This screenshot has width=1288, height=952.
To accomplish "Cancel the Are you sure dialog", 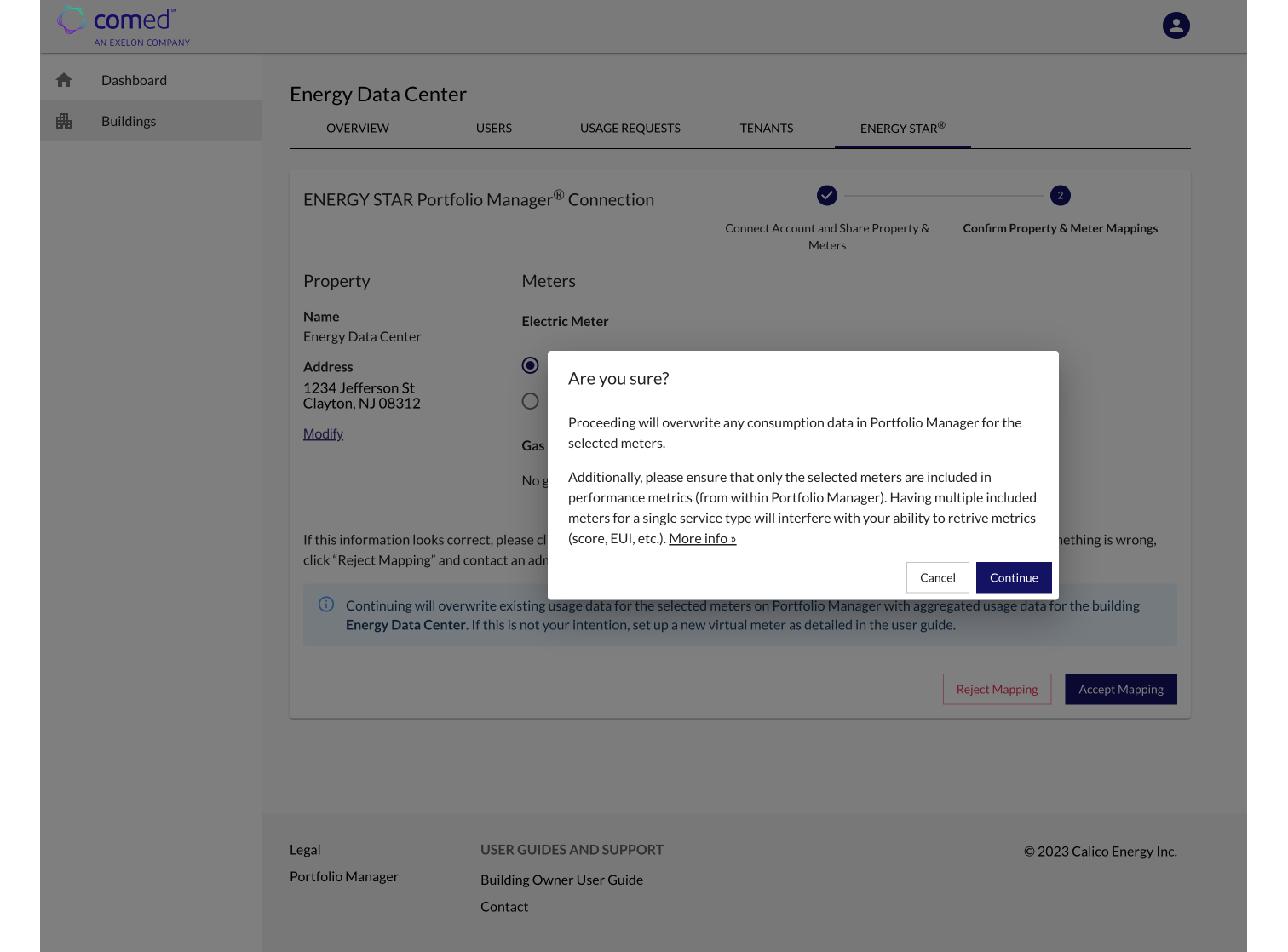I will (938, 577).
